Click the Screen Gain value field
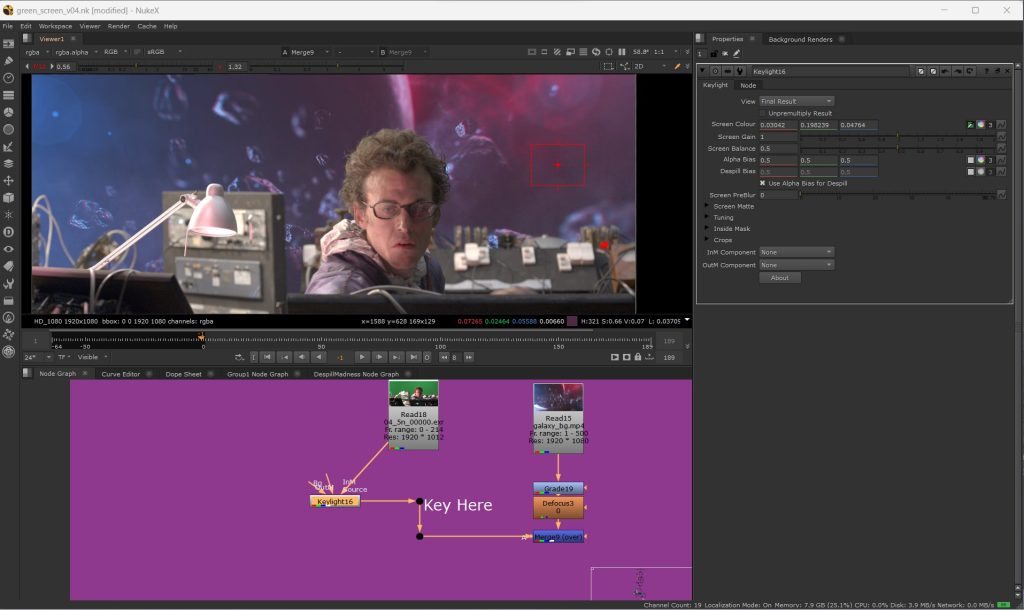This screenshot has height=610, width=1024. pos(778,137)
